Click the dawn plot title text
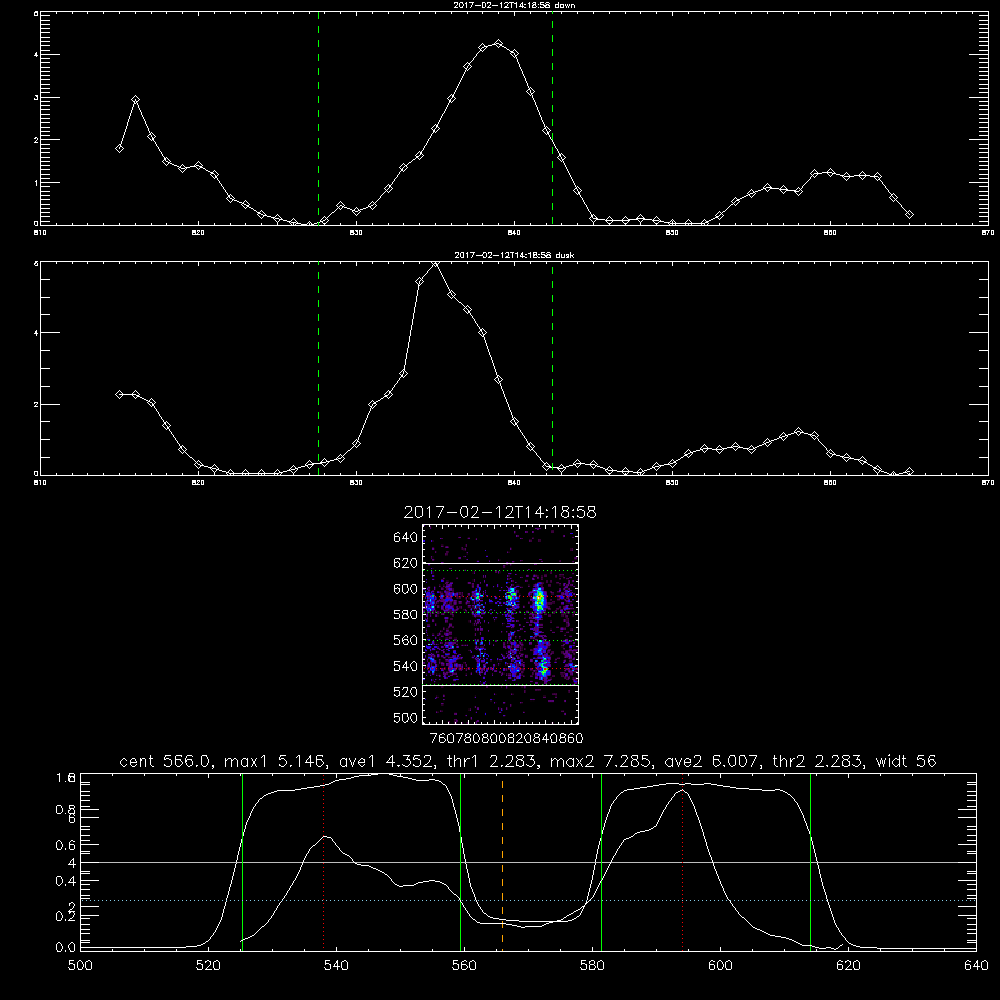This screenshot has width=1000, height=1000. (514, 5)
